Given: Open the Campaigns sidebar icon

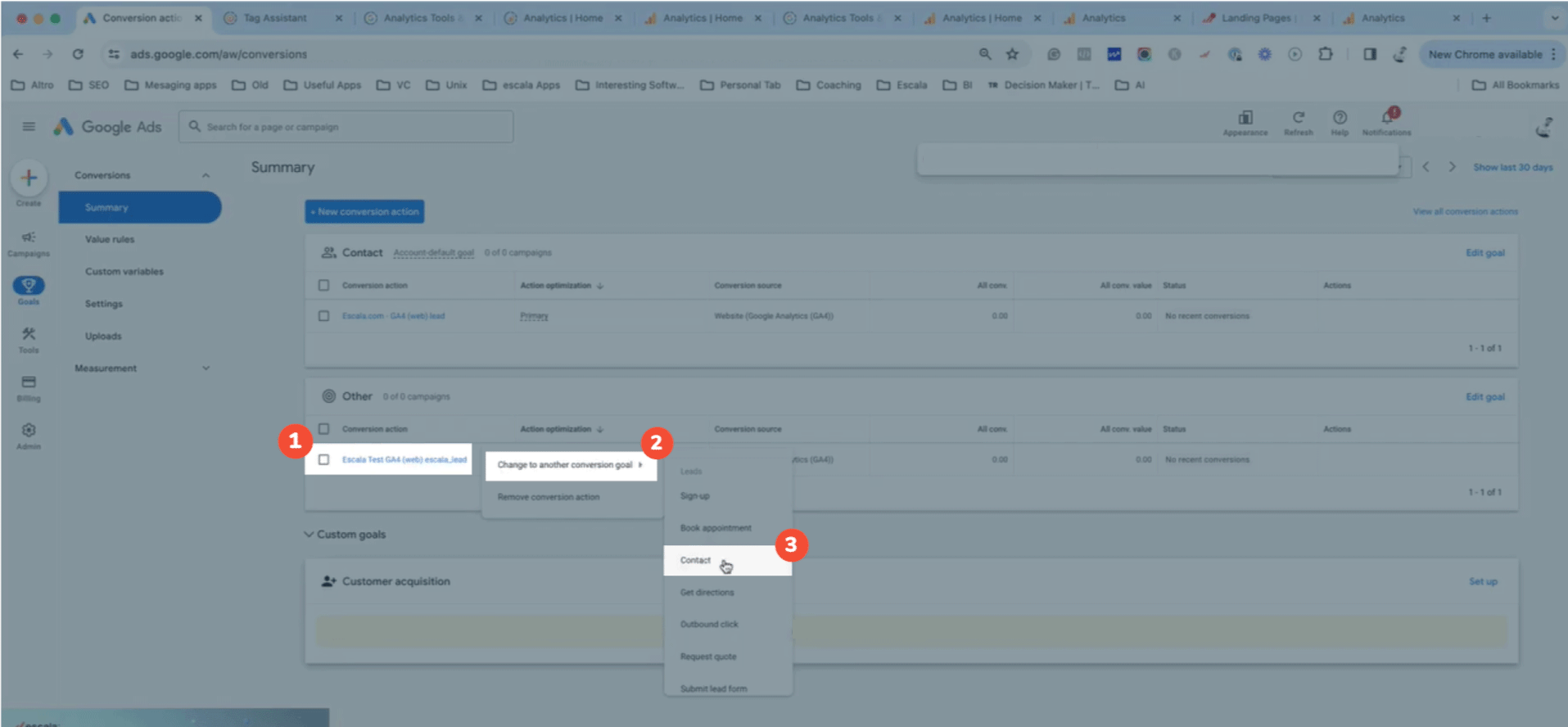Looking at the screenshot, I should point(29,237).
